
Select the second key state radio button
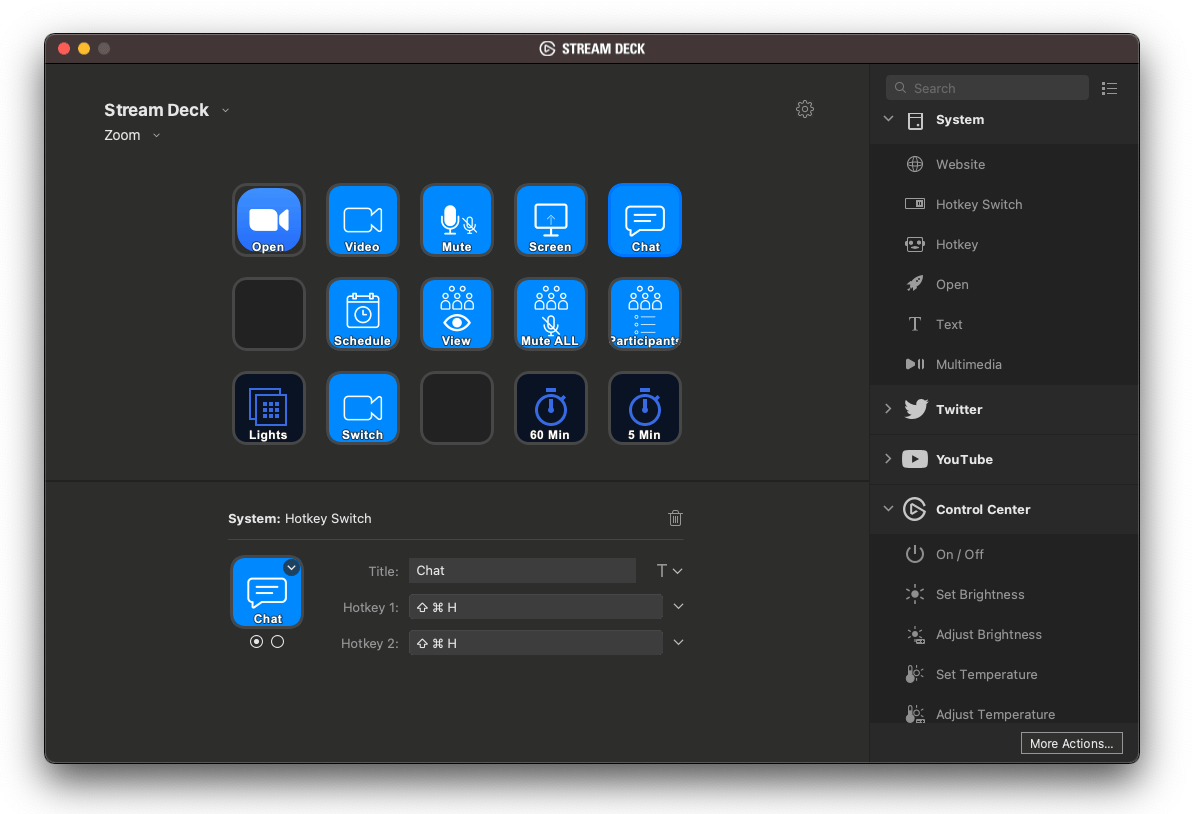click(278, 642)
